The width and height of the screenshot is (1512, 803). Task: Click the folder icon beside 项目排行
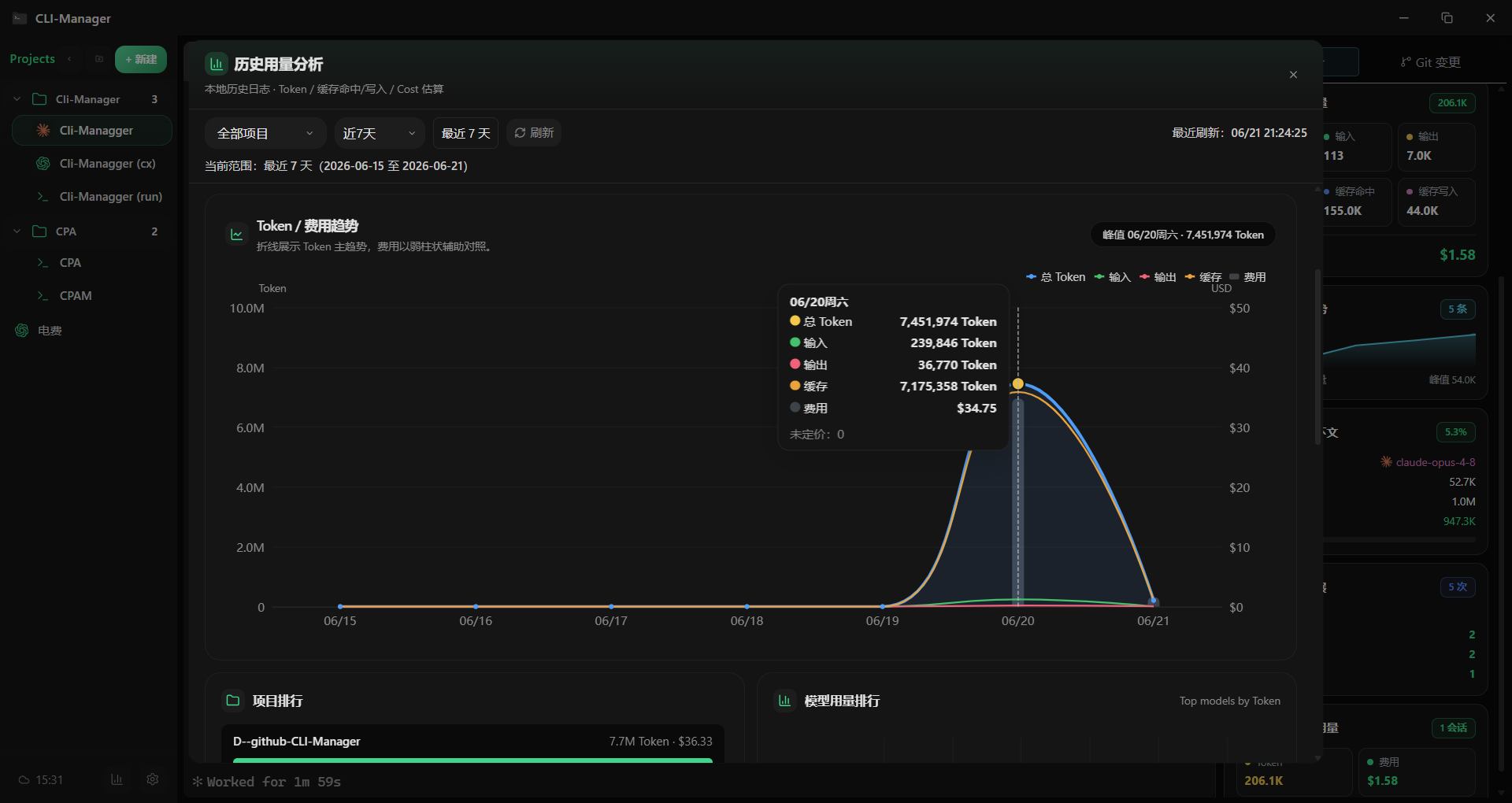tap(233, 700)
